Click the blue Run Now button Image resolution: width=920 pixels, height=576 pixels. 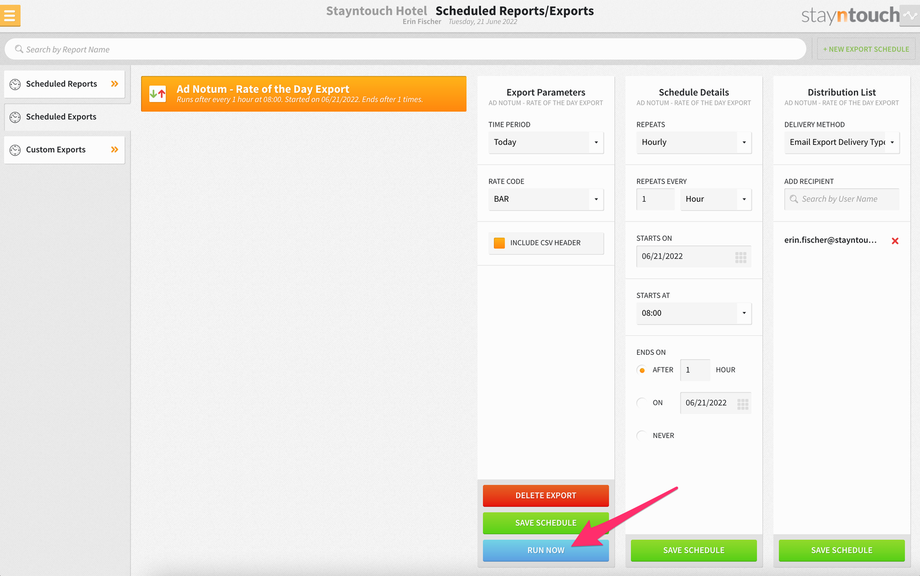pyautogui.click(x=546, y=551)
